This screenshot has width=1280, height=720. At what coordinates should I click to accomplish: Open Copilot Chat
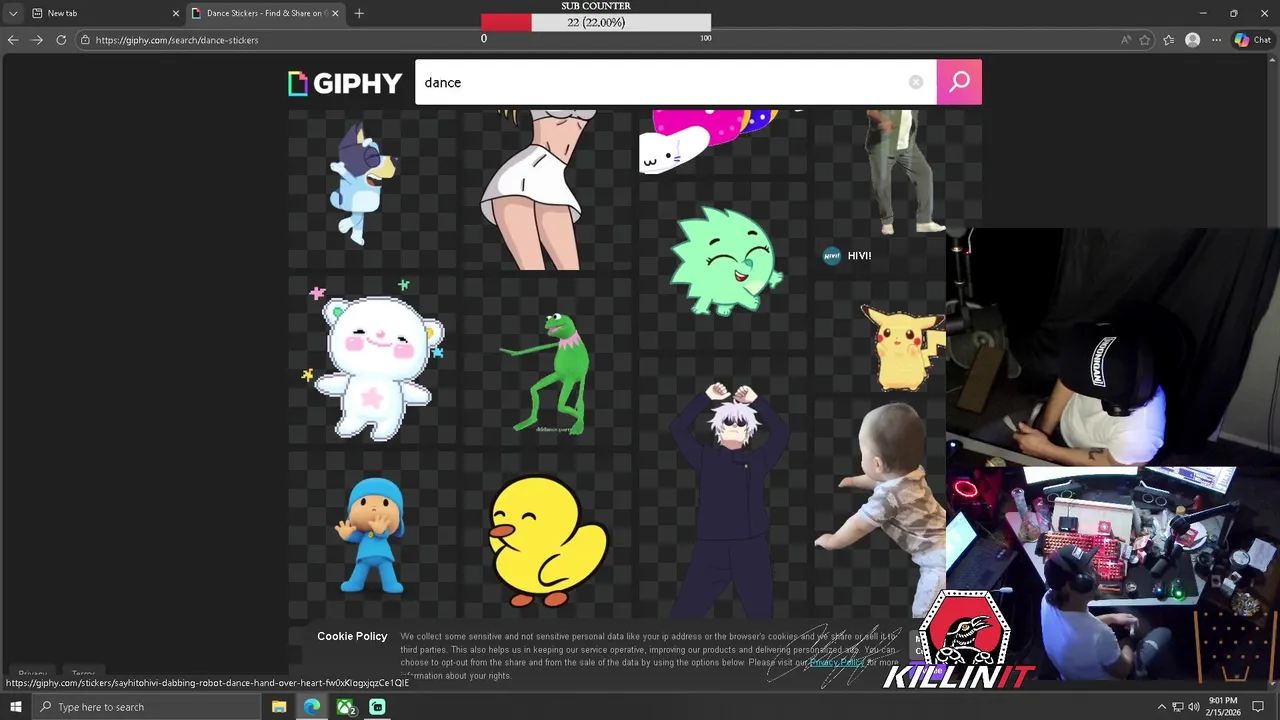point(1253,40)
